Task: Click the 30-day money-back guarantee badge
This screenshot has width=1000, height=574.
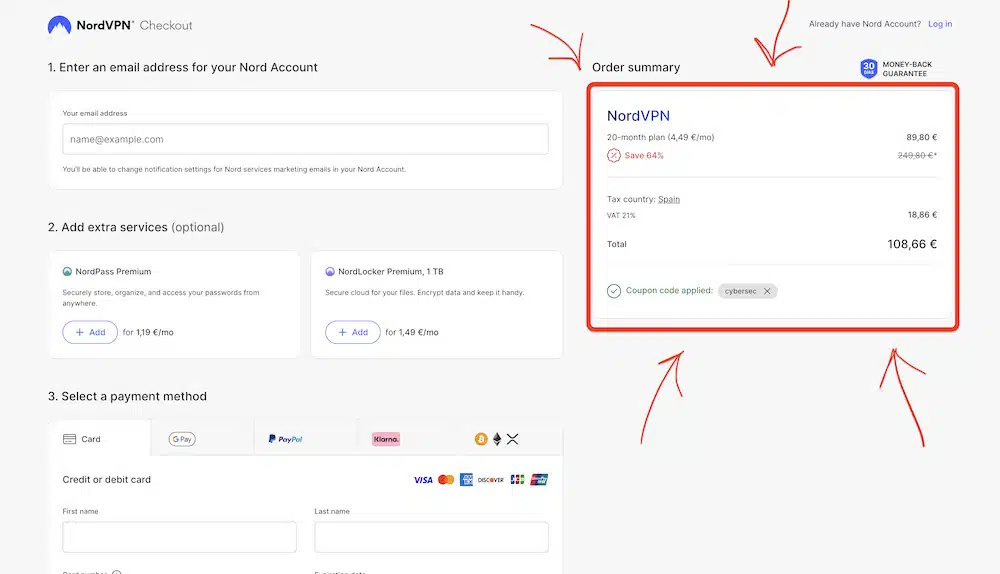Action: 896,68
